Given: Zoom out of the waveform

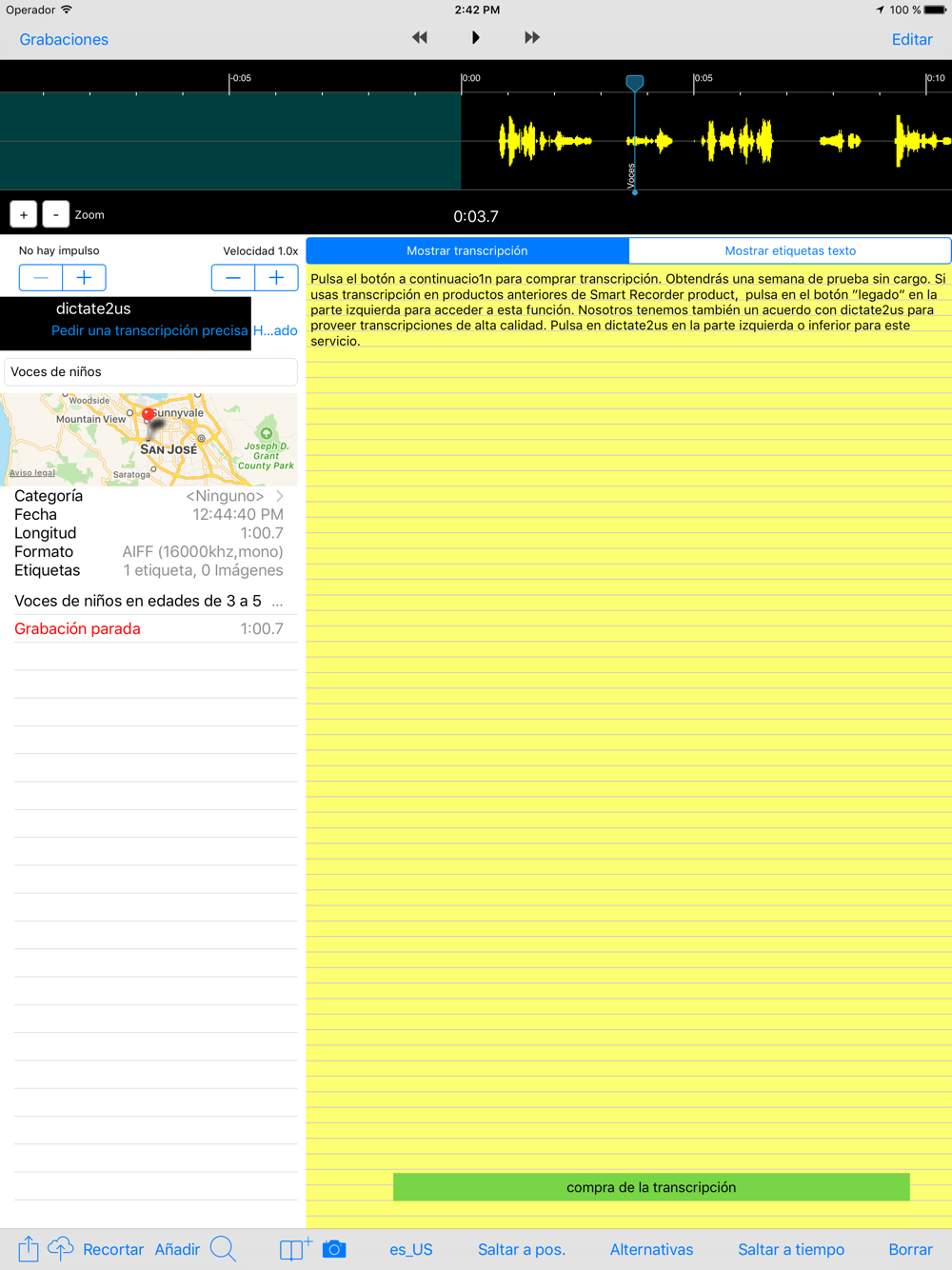Looking at the screenshot, I should coord(56,214).
